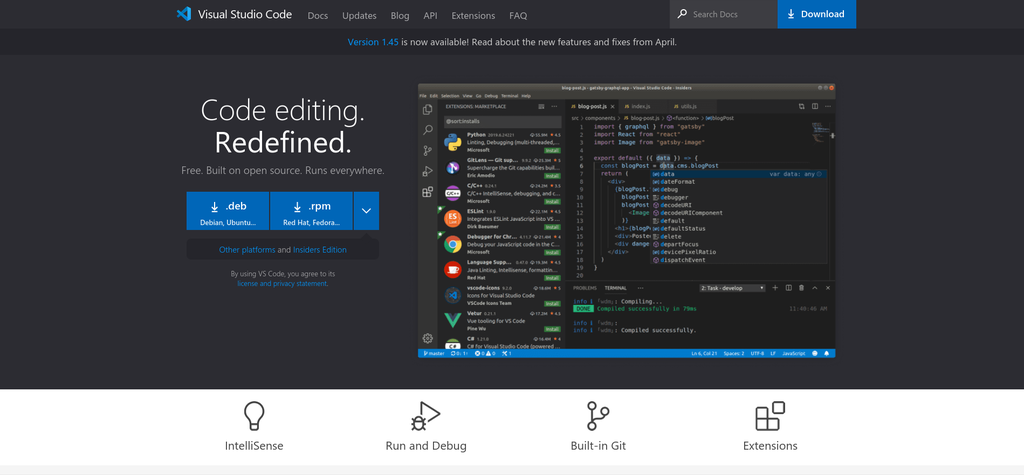The width and height of the screenshot is (1024, 475).
Task: Select Run icon in screenshot activity bar
Action: click(428, 171)
